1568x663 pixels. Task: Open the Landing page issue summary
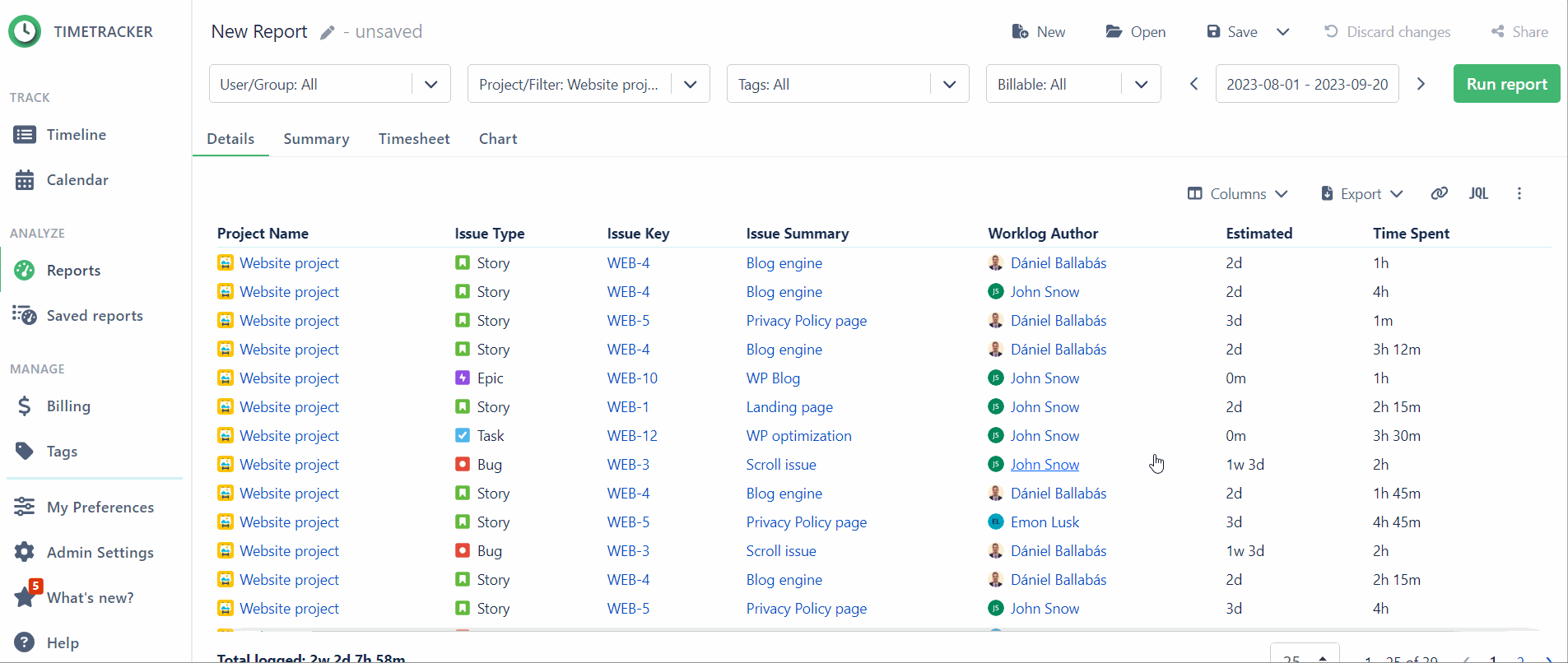789,407
